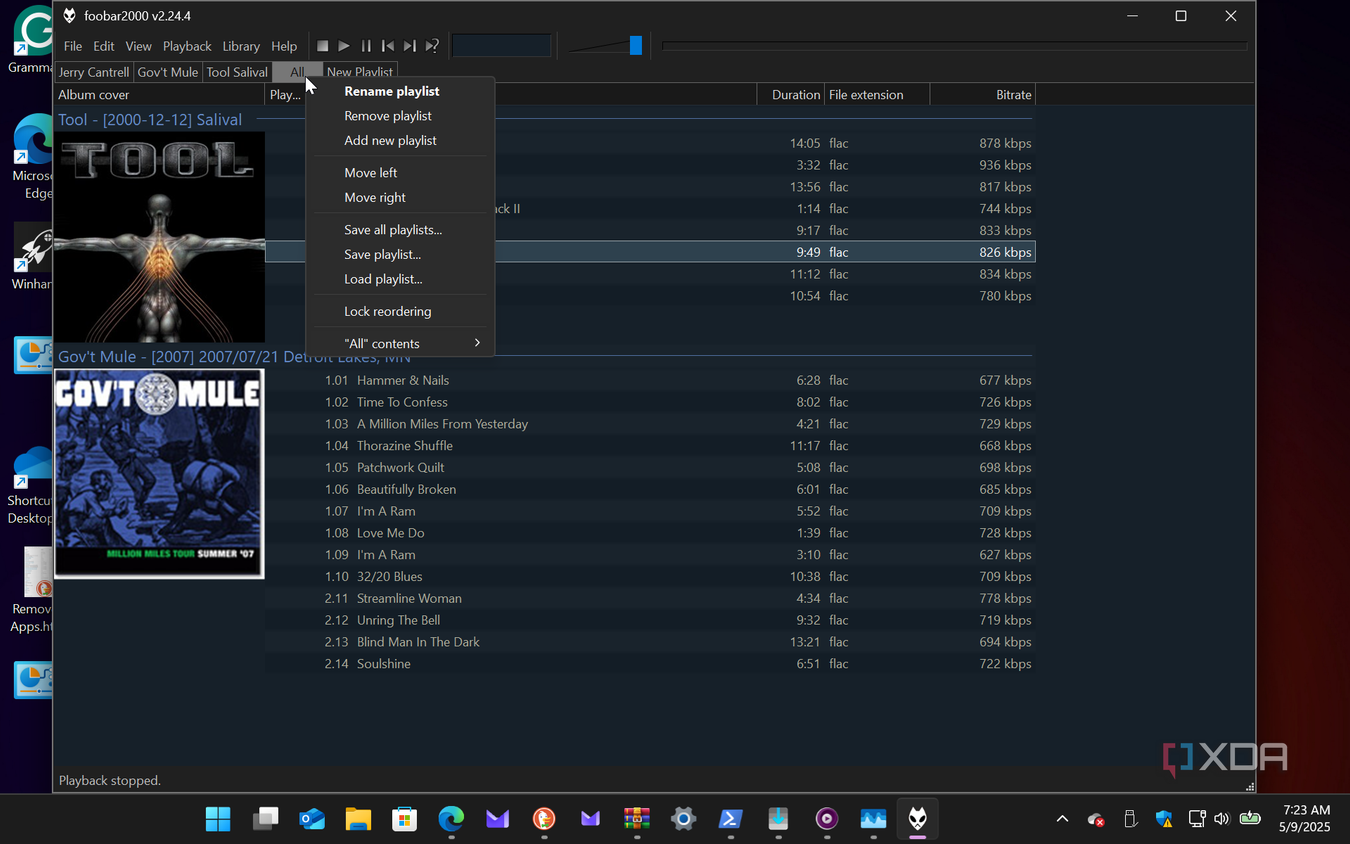Open the volume speaker icon in the tray
Image resolution: width=1350 pixels, height=844 pixels.
pos(1221,819)
